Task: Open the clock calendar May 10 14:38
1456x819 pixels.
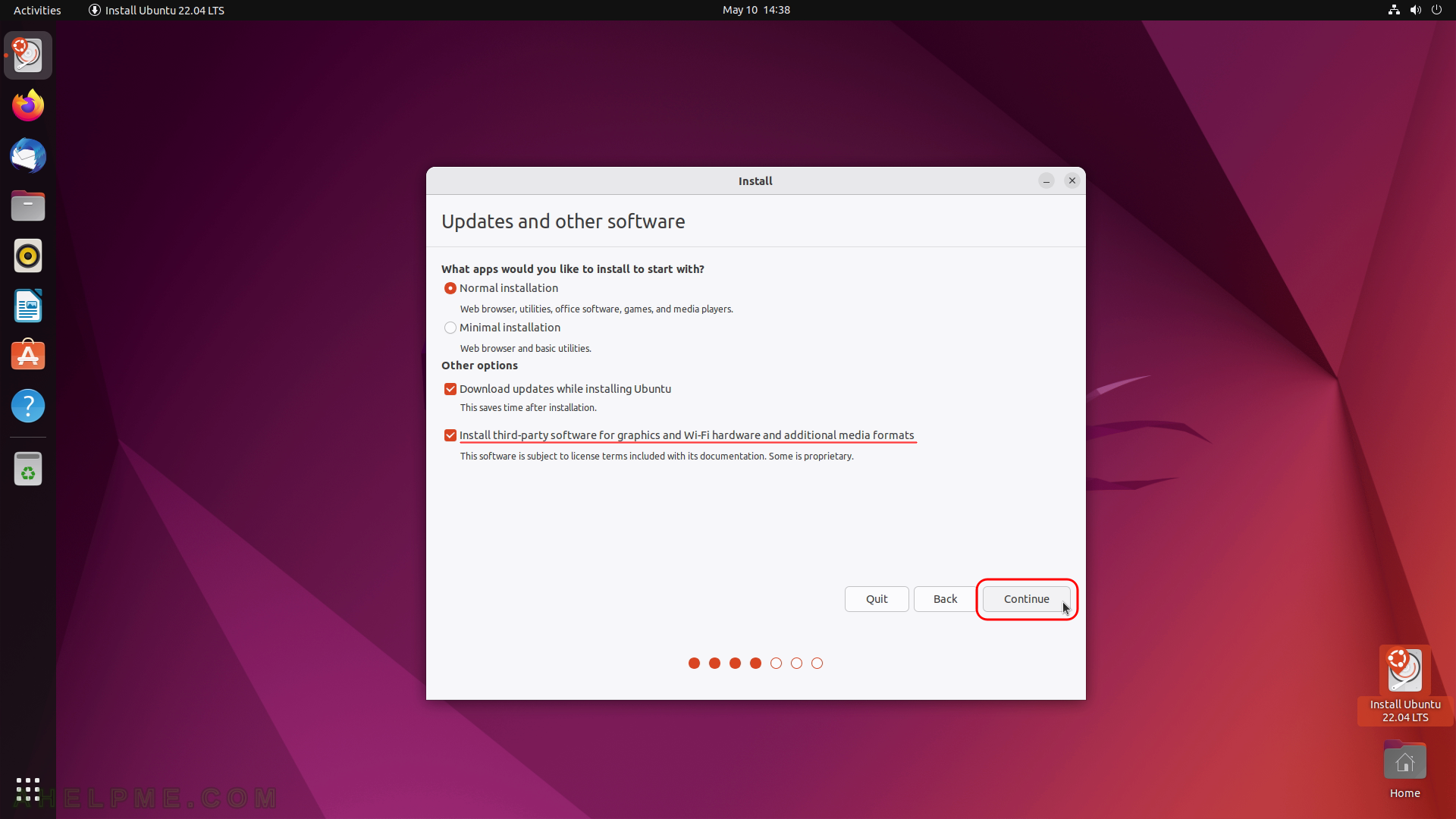Action: click(x=756, y=10)
